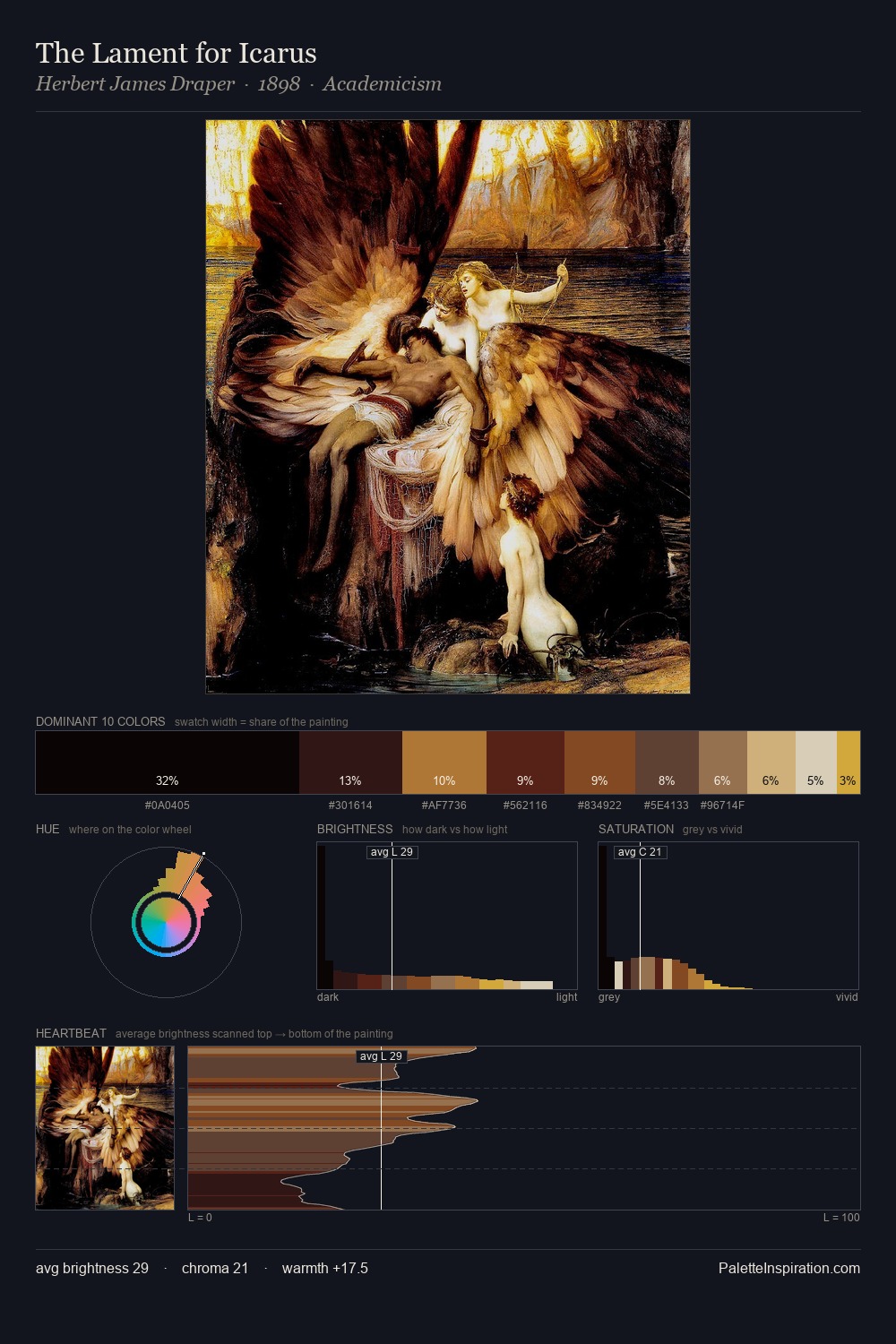This screenshot has width=896, height=1344.
Task: Click the 'HUE' section heading
Action: 47,829
